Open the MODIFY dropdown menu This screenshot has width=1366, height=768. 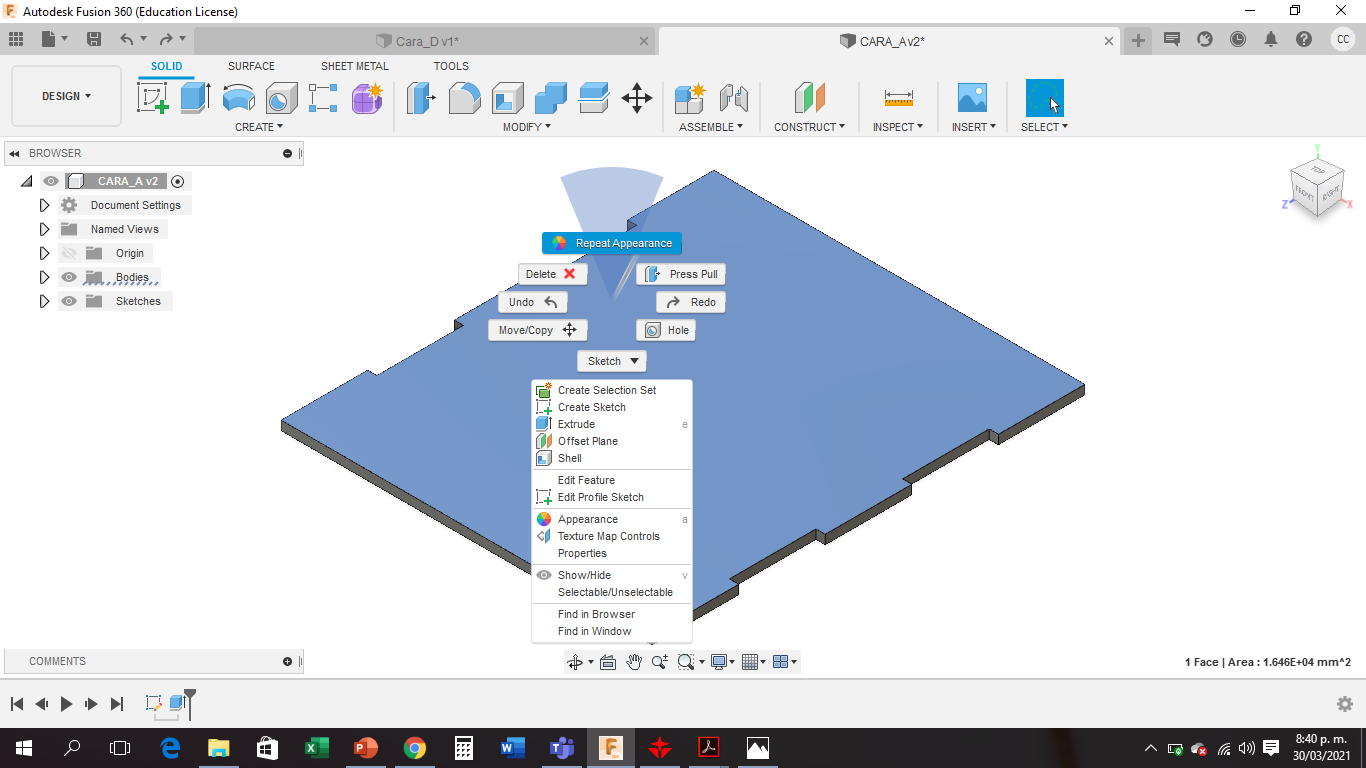click(527, 127)
